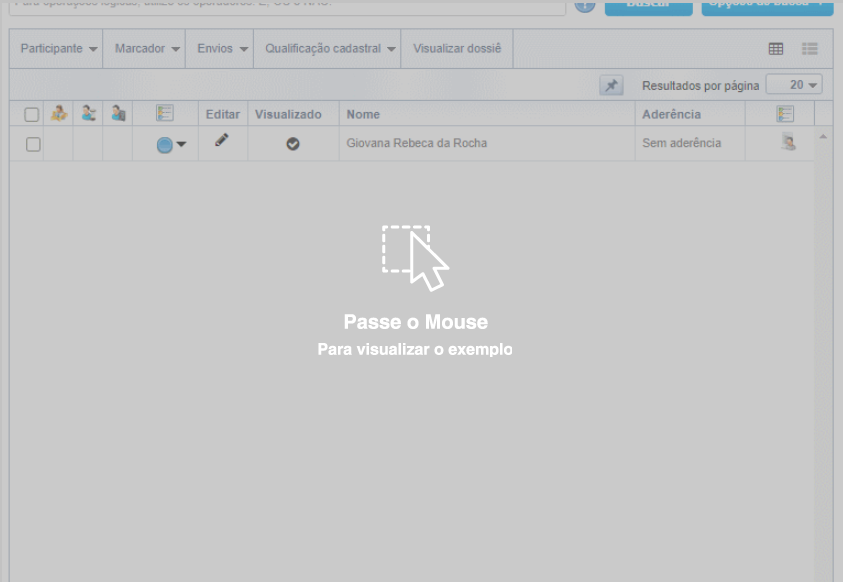Check the box for Giovana Rebeca da Rocha

(x=33, y=144)
